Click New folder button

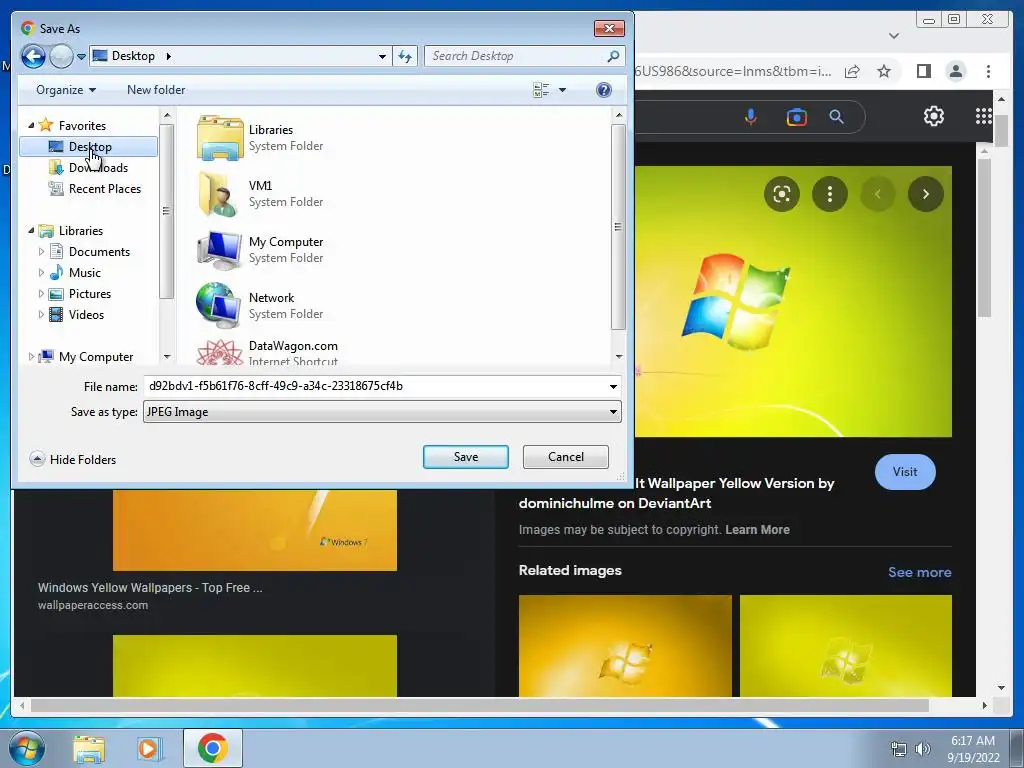155,90
